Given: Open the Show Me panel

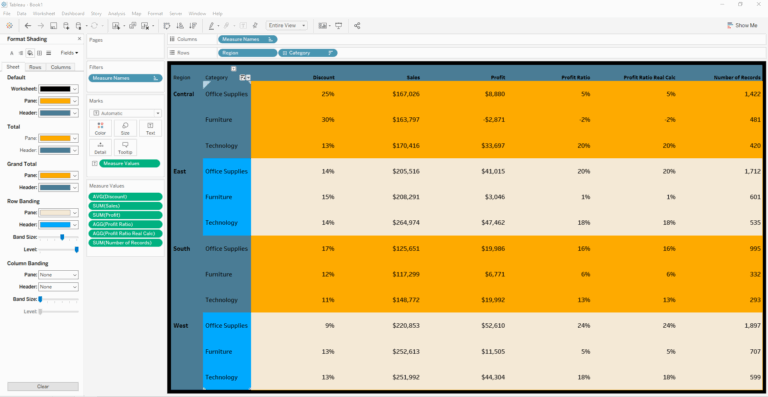Looking at the screenshot, I should pyautogui.click(x=743, y=25).
